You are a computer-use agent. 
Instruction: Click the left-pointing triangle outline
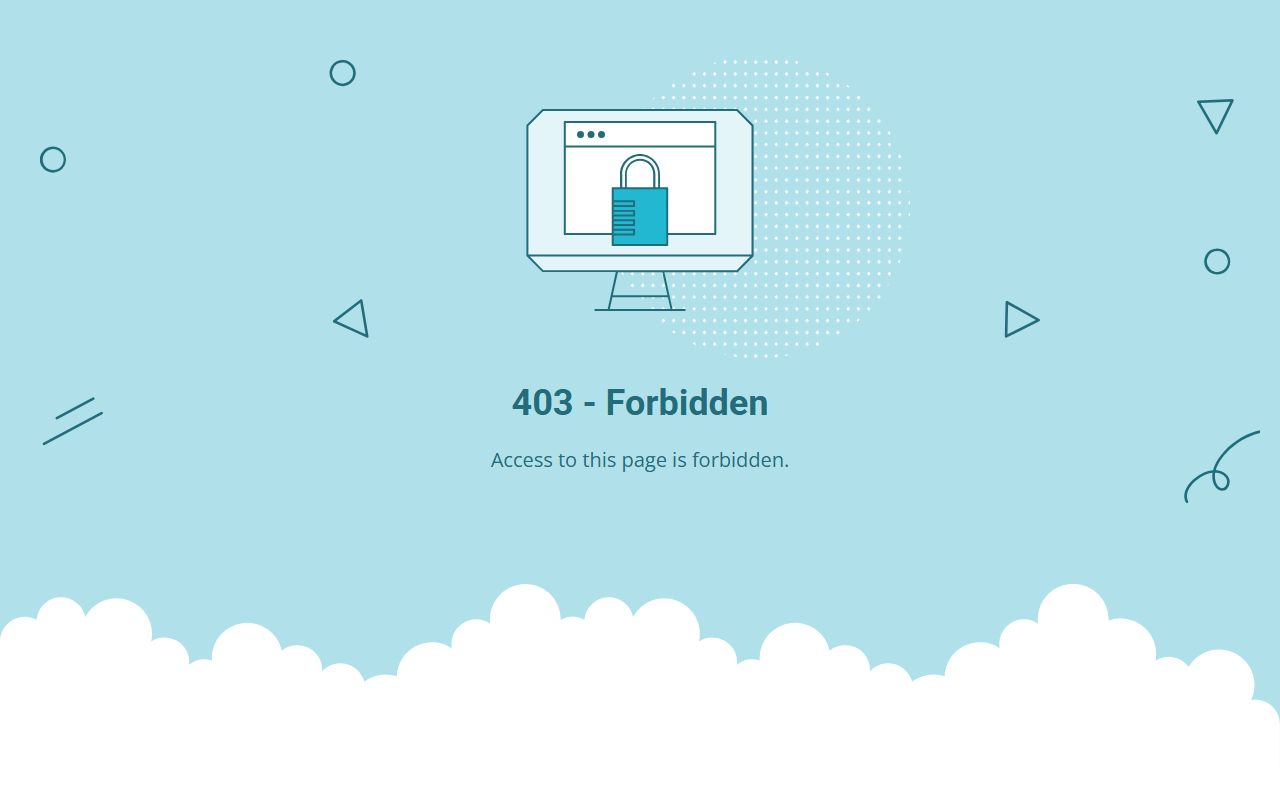tap(351, 319)
